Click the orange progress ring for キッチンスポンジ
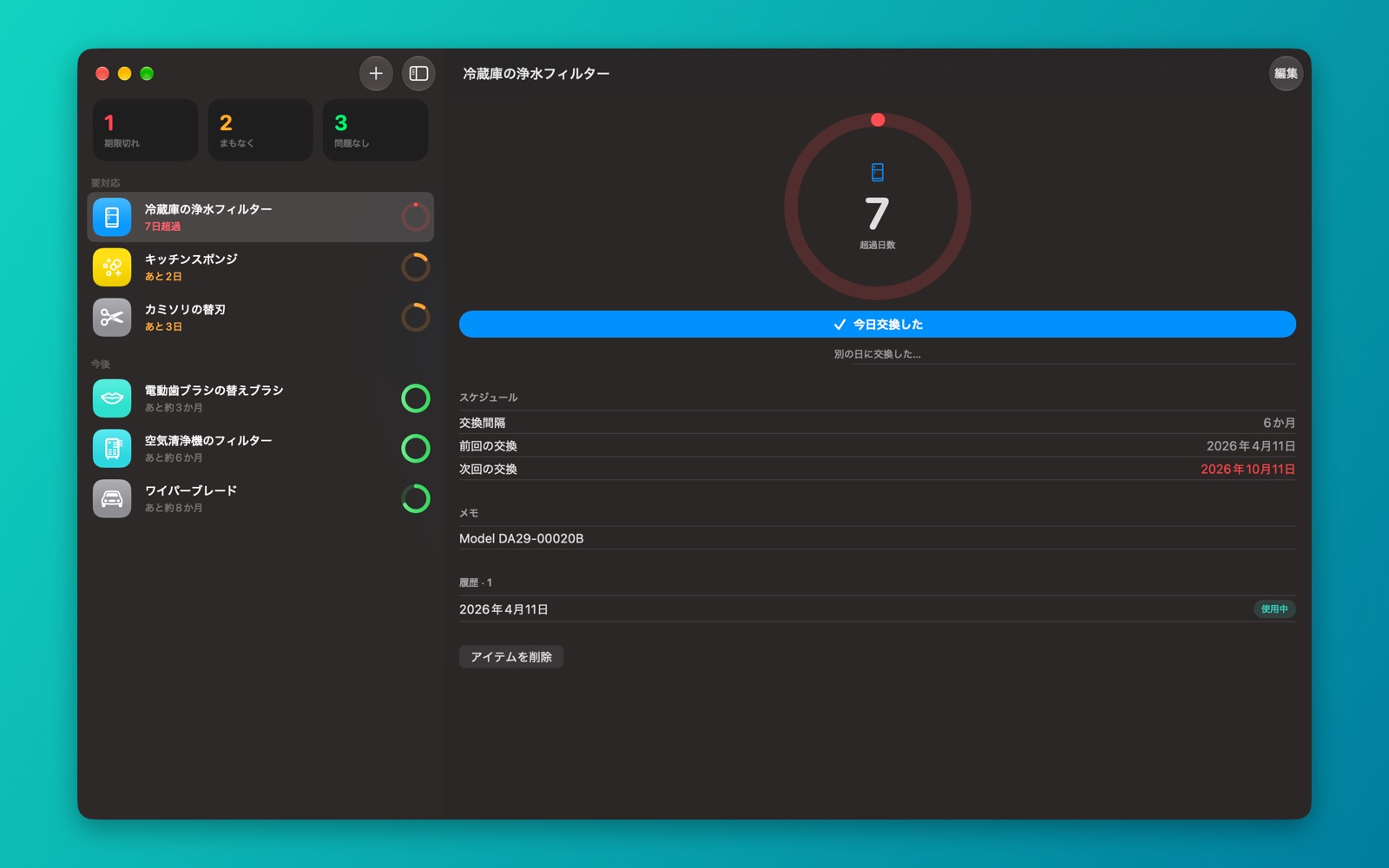Viewport: 1389px width, 868px height. click(x=416, y=267)
